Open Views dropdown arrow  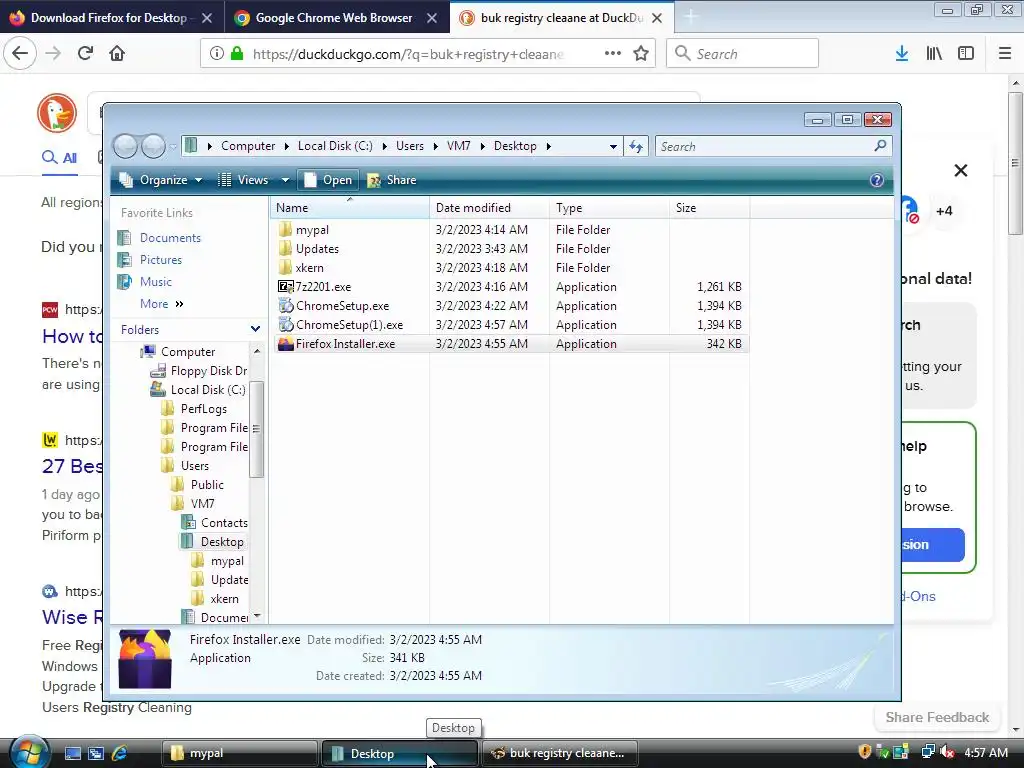click(285, 180)
